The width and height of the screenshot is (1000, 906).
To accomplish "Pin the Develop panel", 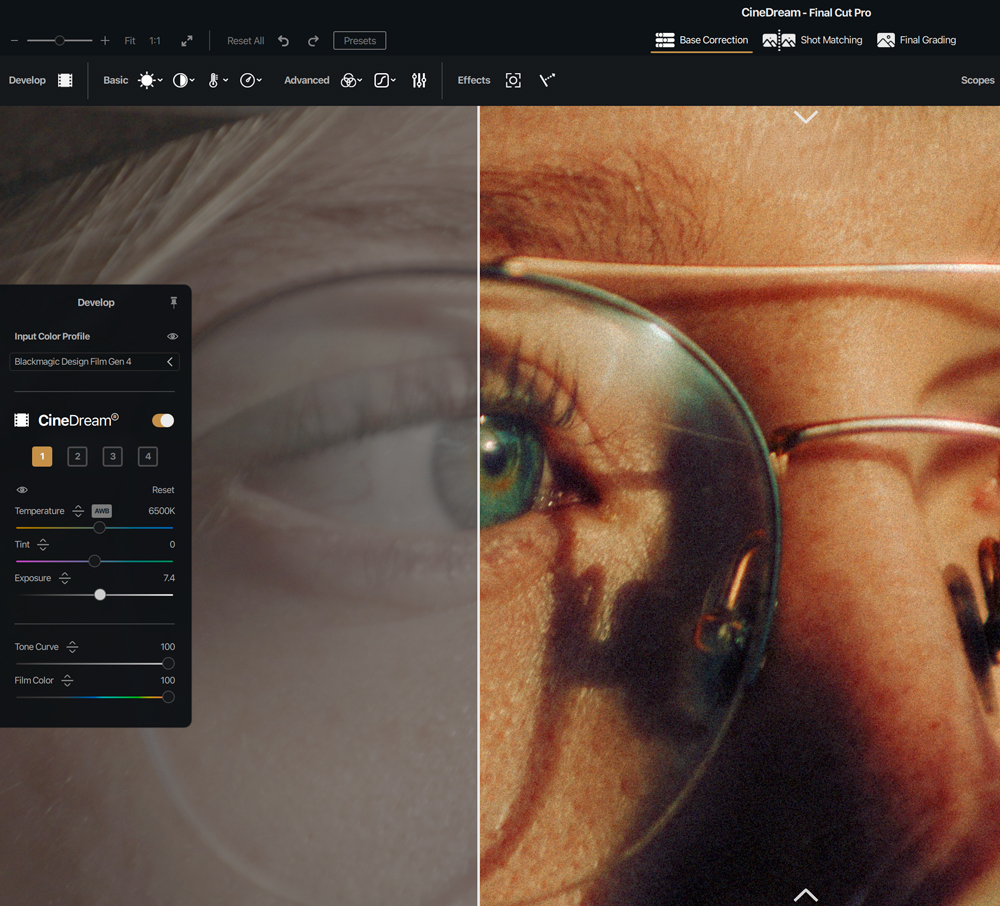I will coord(173,302).
